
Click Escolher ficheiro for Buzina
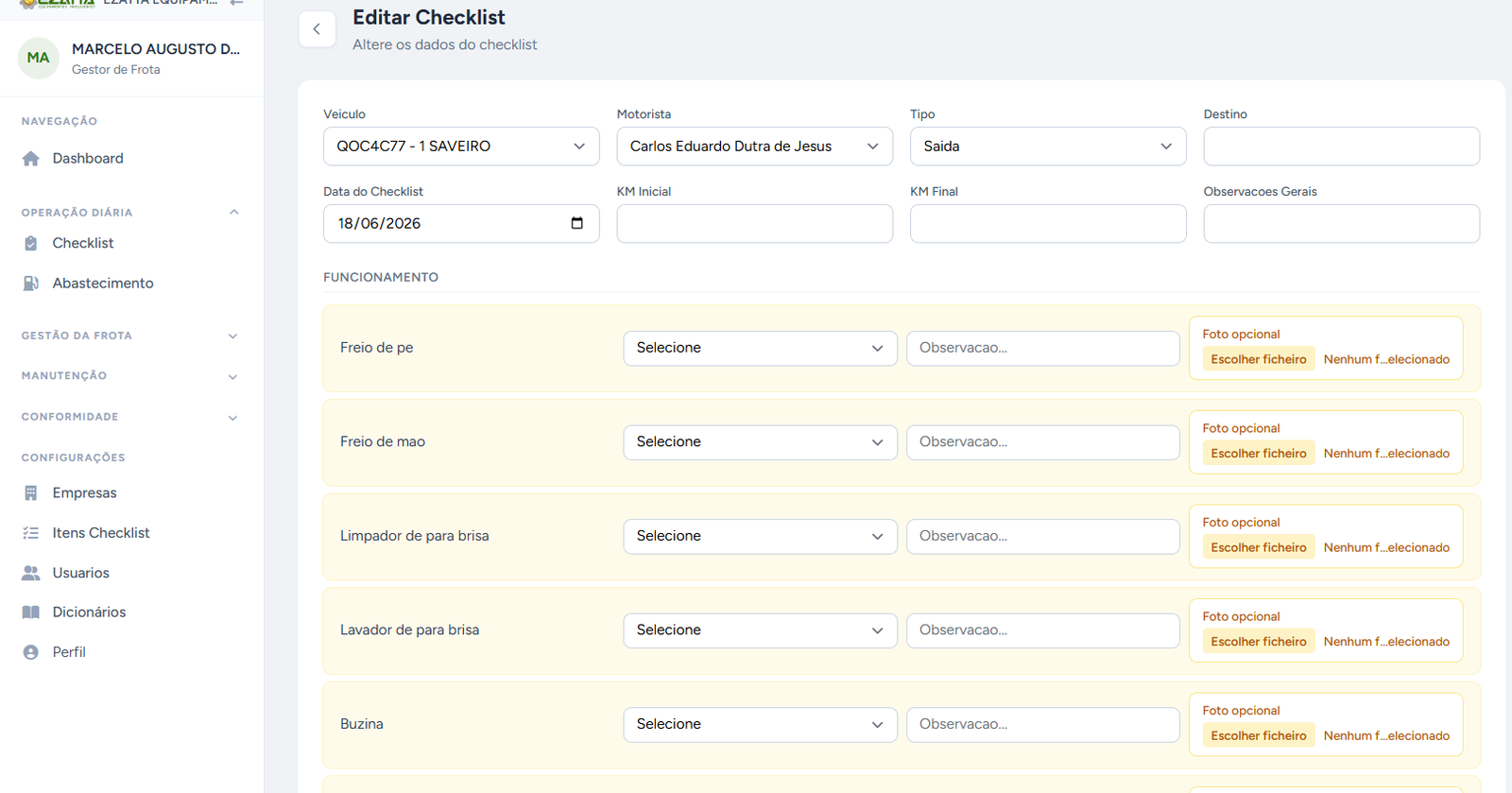1259,735
